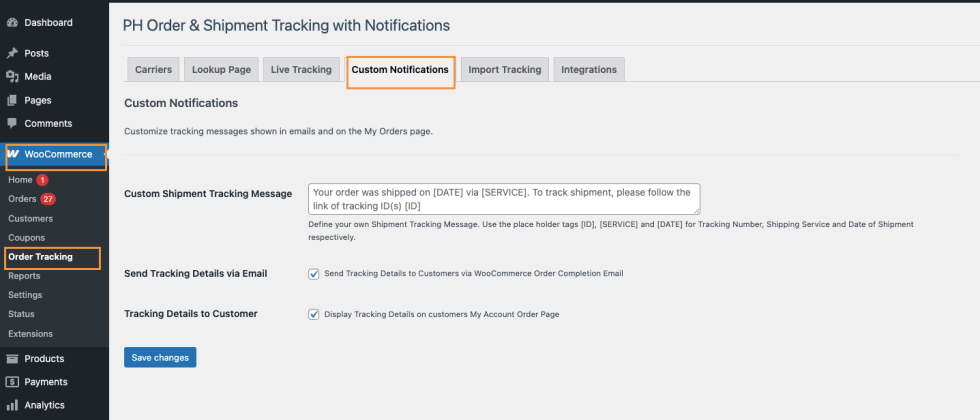Click the WooCommerce logo icon

coord(13,154)
